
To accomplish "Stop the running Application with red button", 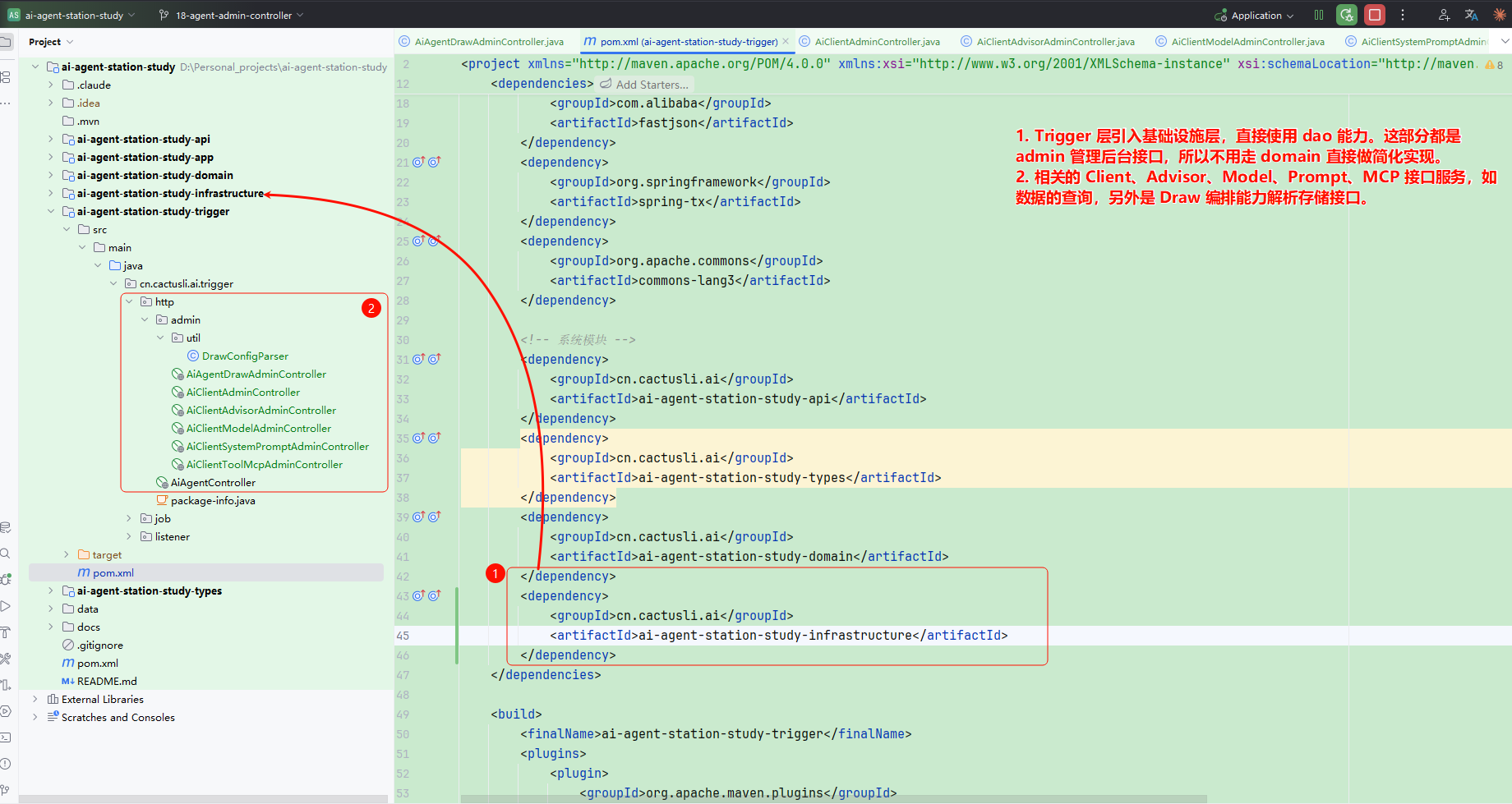I will (x=1374, y=15).
